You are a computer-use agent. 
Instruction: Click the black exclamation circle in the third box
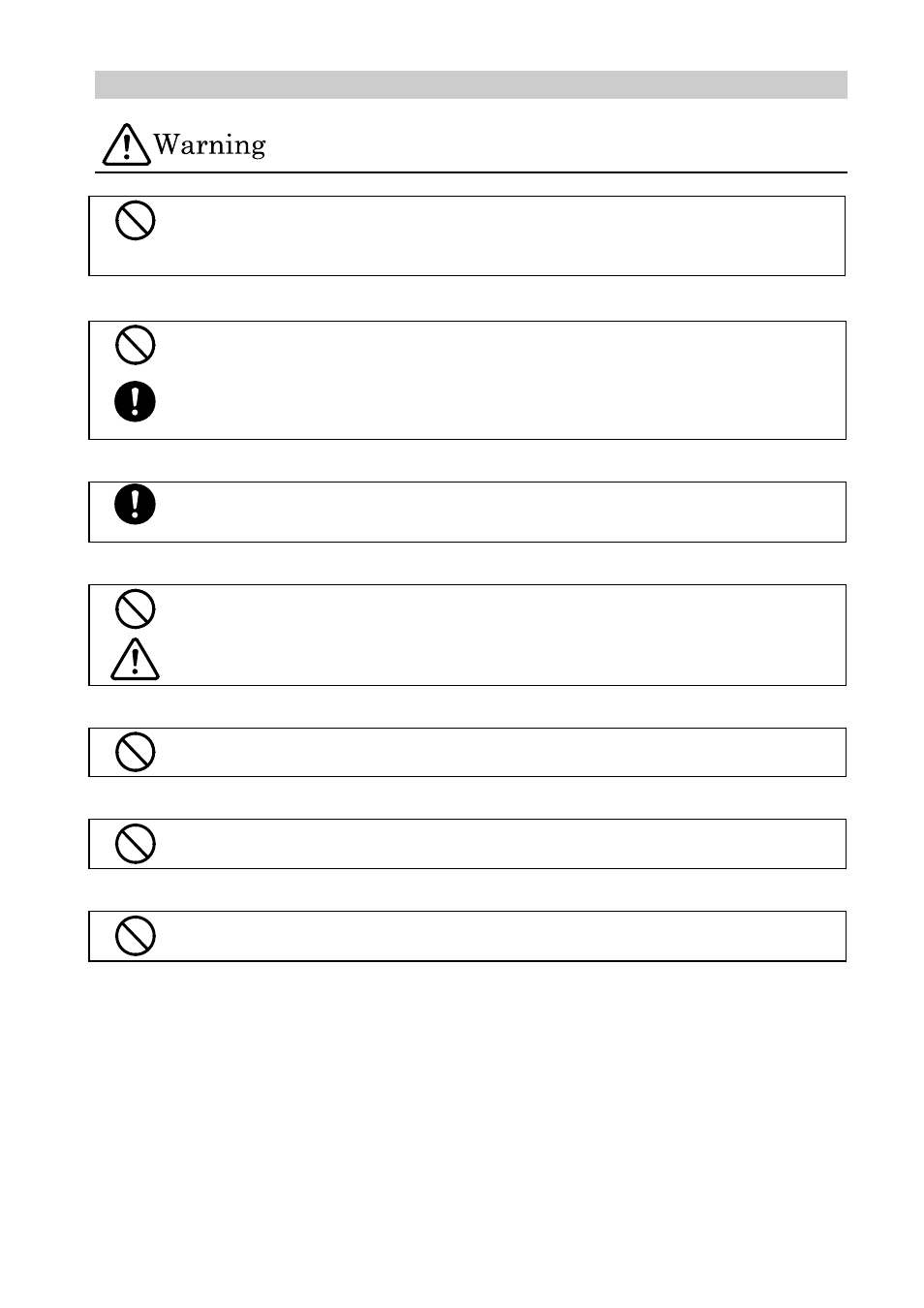tap(136, 504)
